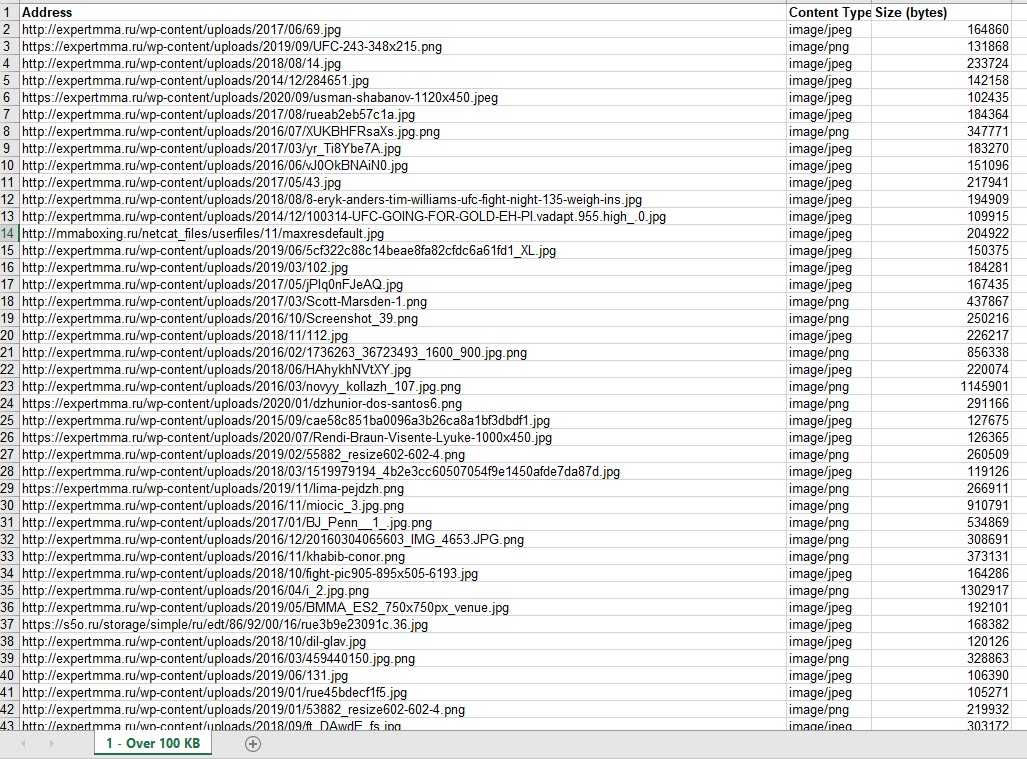
Task: Select the BJ_Penn__1_.jpg.png address cell
Action: tap(226, 523)
